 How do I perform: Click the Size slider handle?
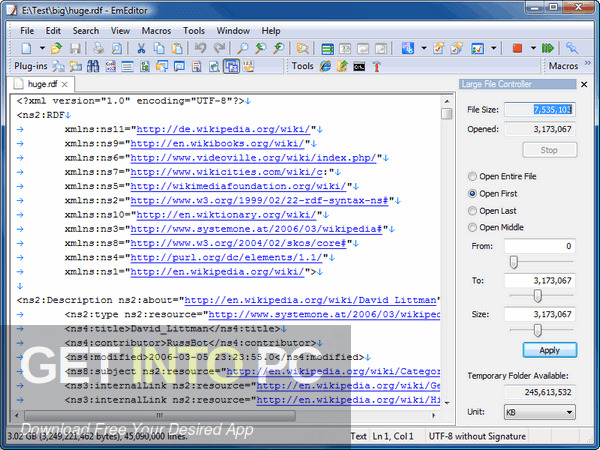click(x=538, y=330)
